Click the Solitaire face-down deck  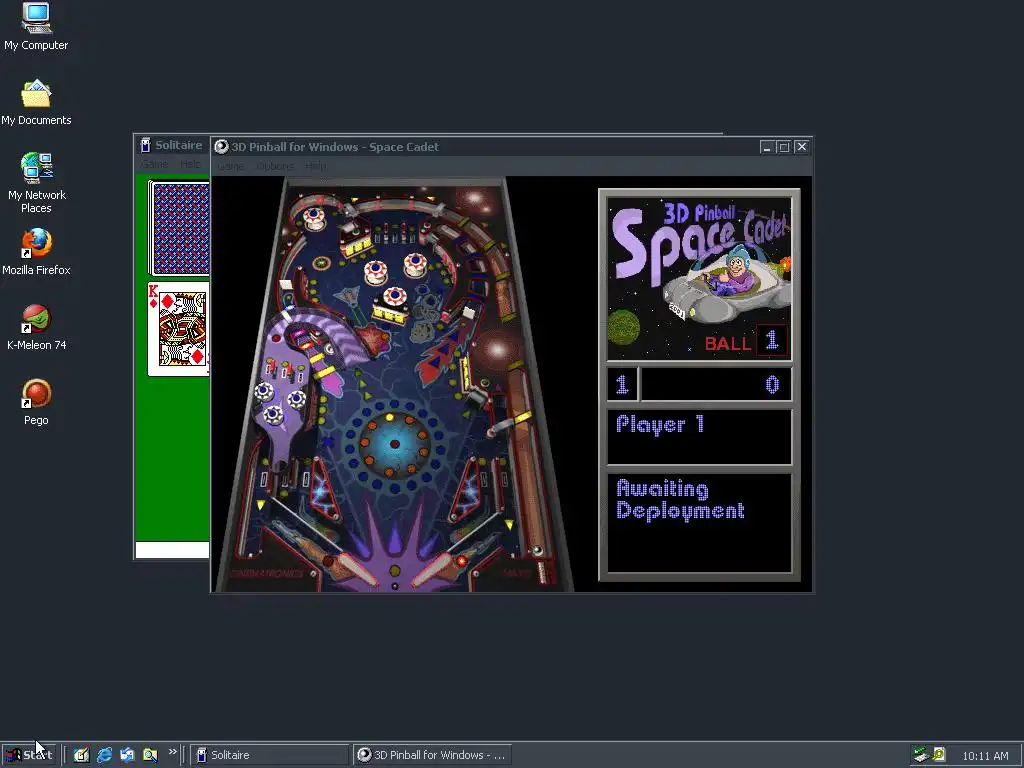tap(180, 228)
